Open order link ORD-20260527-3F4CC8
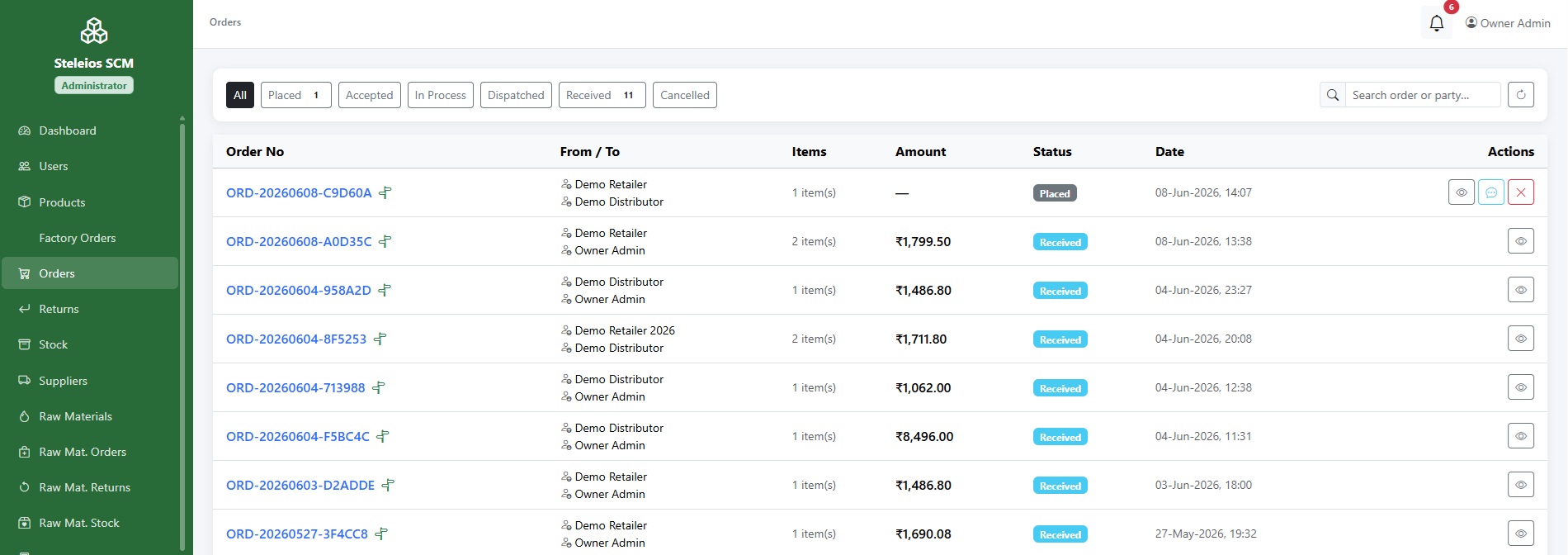This screenshot has width=1568, height=555. pyautogui.click(x=297, y=534)
